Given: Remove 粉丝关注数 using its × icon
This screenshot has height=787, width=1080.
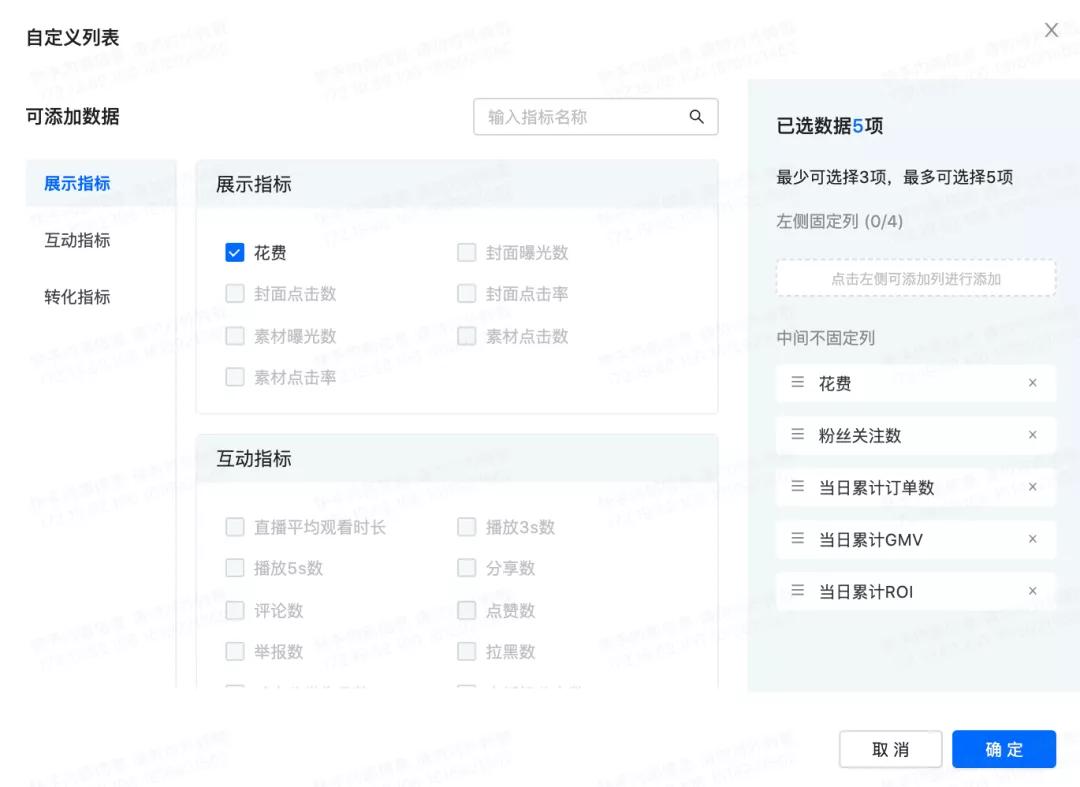Looking at the screenshot, I should pyautogui.click(x=1032, y=435).
